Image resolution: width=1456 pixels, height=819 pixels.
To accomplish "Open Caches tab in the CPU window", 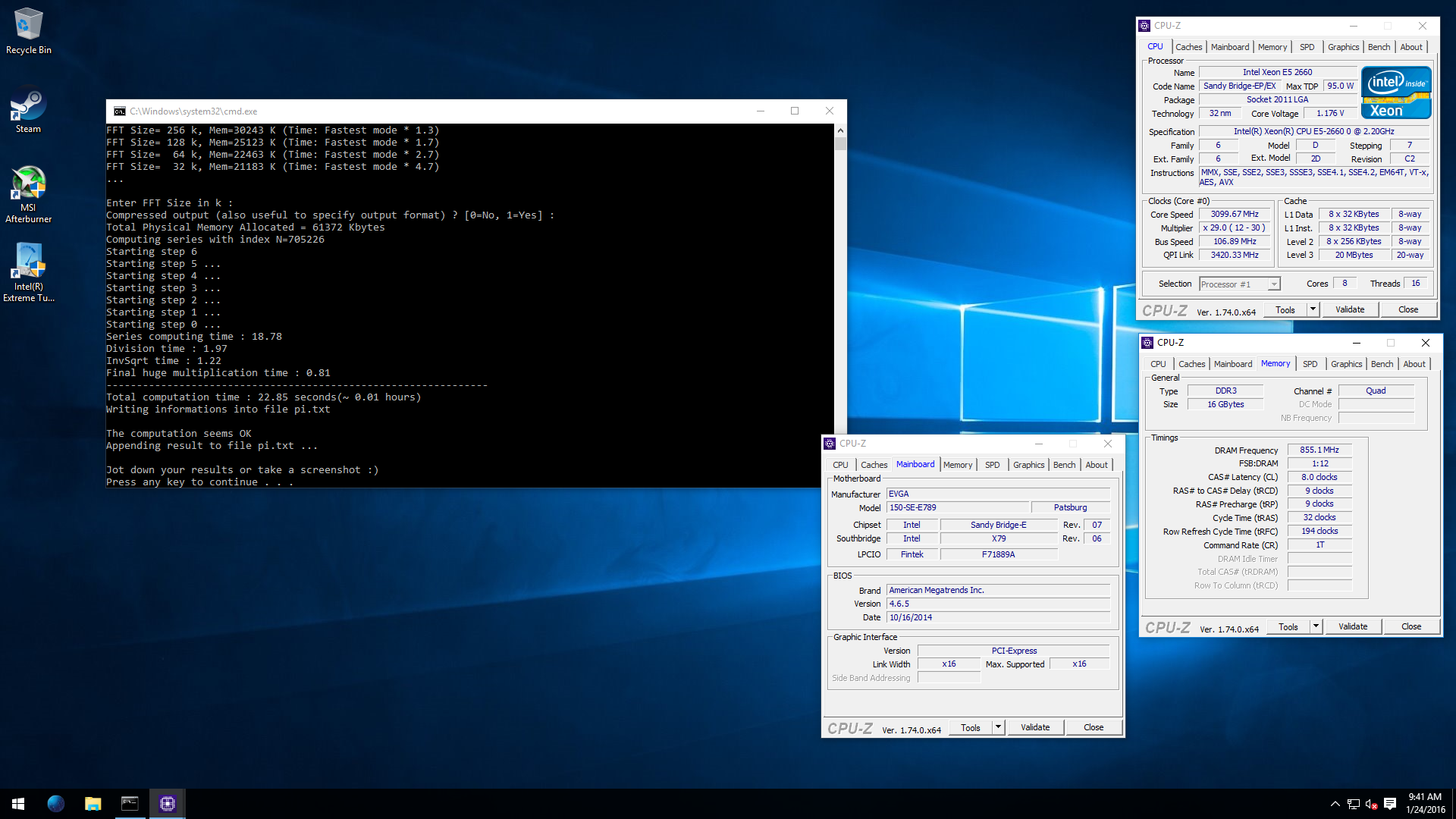I will (1188, 47).
